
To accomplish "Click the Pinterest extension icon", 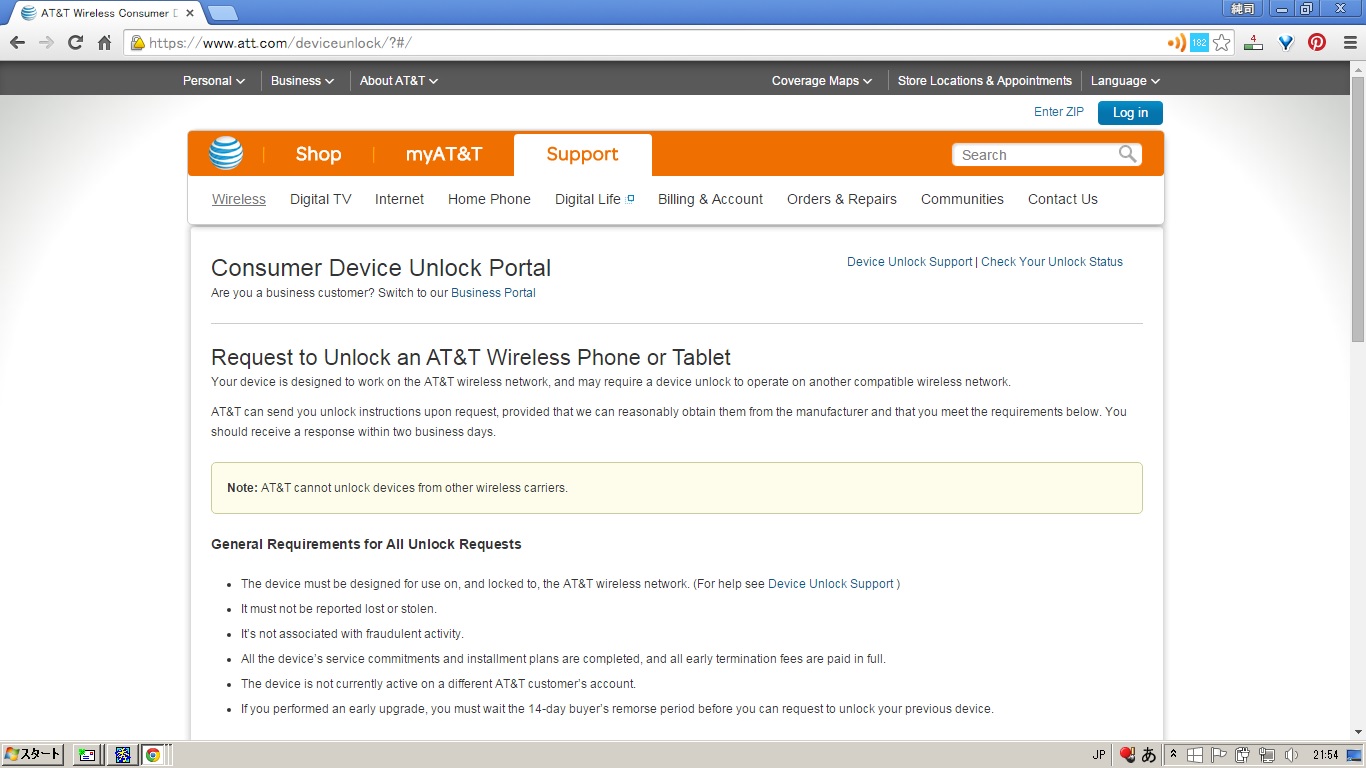I will point(1317,43).
